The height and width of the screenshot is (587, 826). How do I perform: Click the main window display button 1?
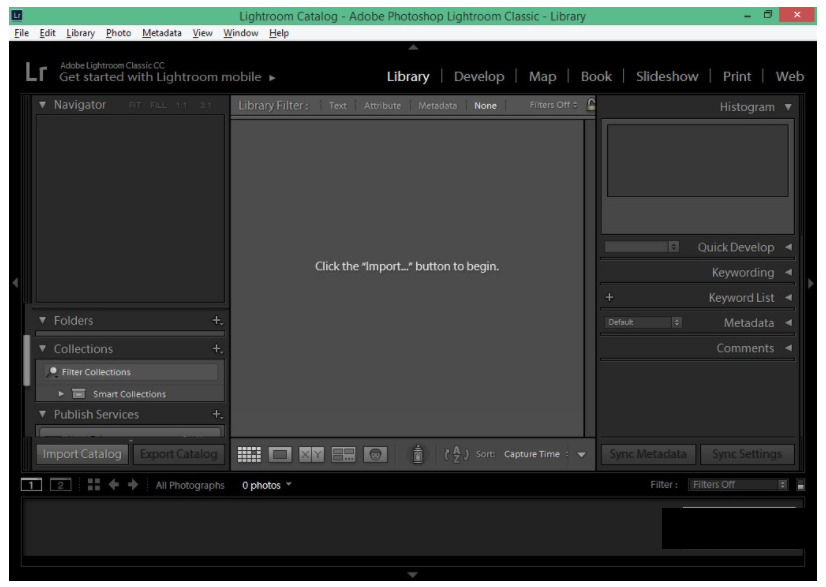click(31, 485)
